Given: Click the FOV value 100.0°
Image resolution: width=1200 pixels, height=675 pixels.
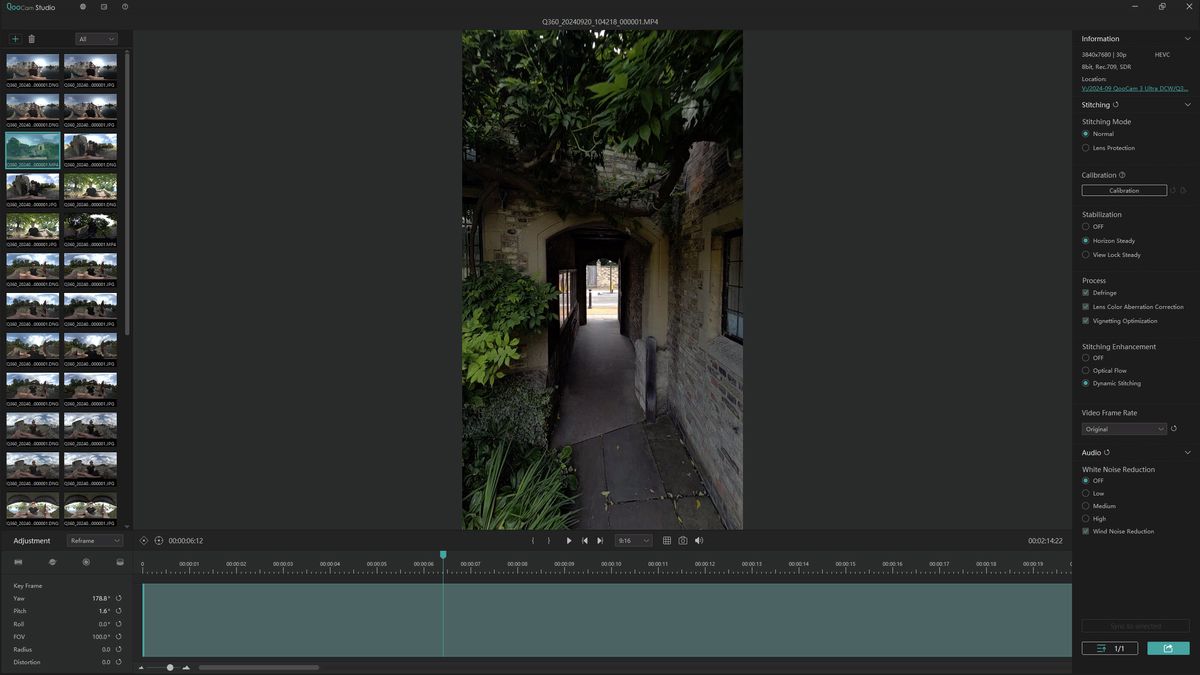Looking at the screenshot, I should coord(100,637).
